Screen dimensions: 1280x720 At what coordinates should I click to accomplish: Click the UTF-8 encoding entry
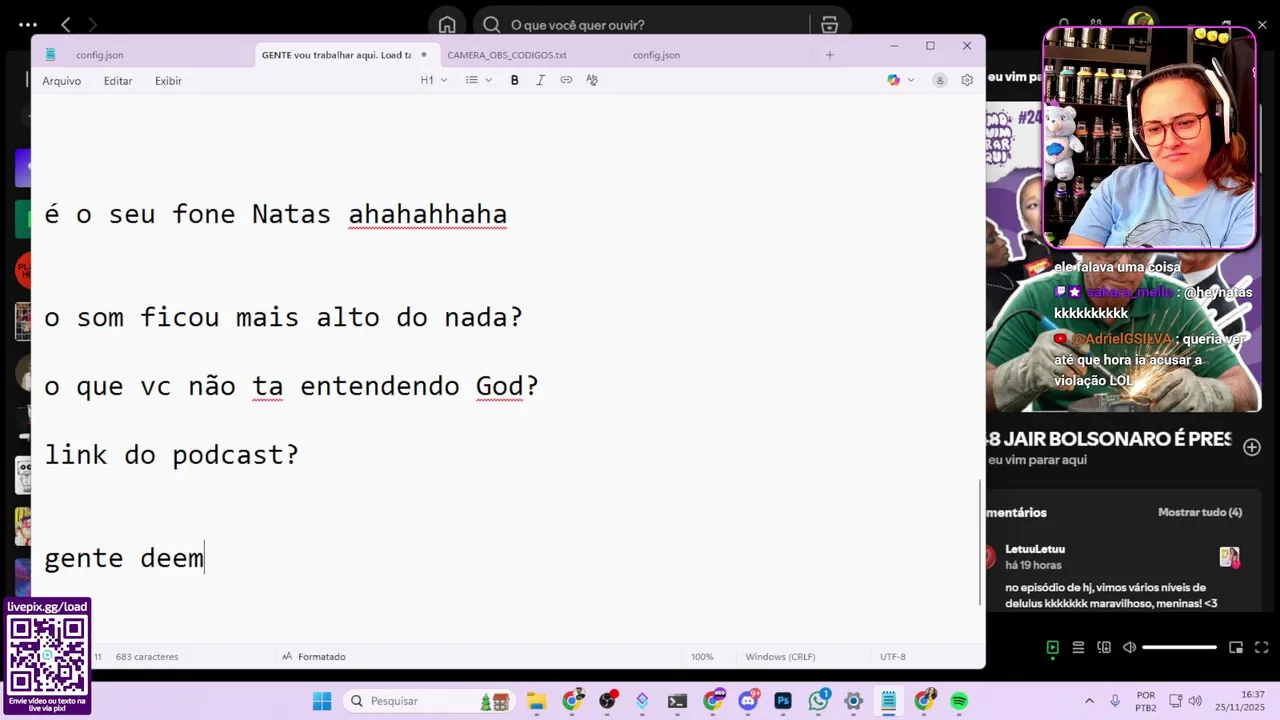click(x=893, y=657)
